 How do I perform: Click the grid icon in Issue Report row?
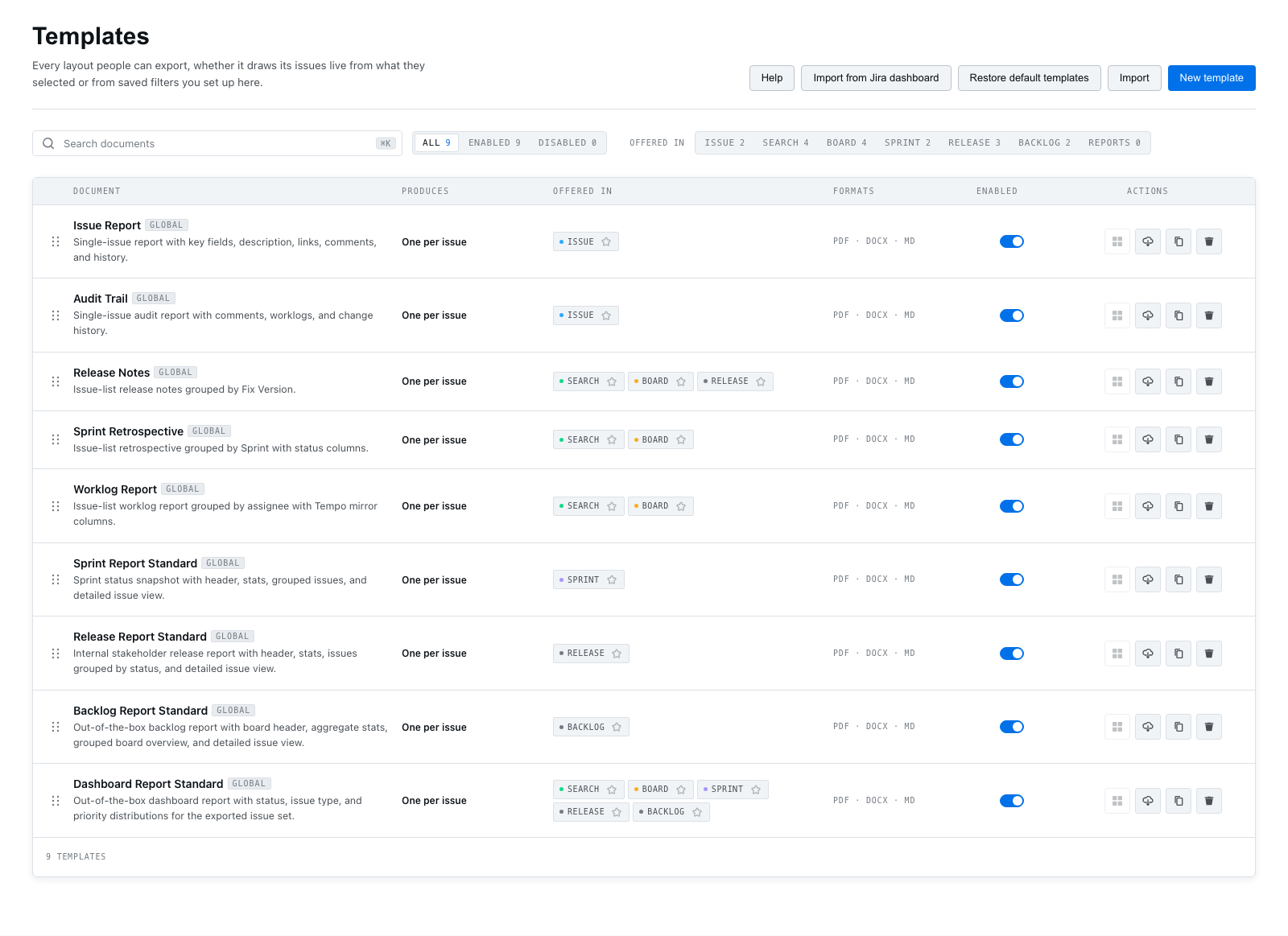1117,241
